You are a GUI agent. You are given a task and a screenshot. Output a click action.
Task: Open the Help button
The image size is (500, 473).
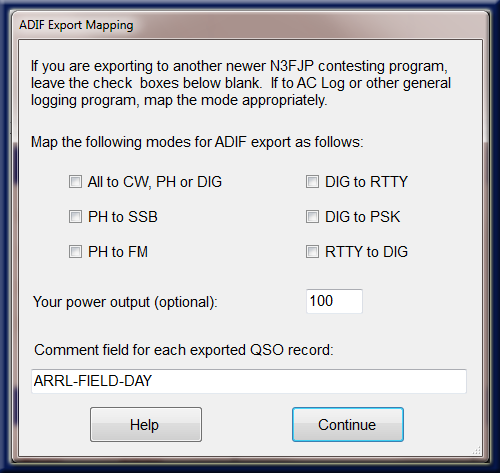(x=146, y=424)
